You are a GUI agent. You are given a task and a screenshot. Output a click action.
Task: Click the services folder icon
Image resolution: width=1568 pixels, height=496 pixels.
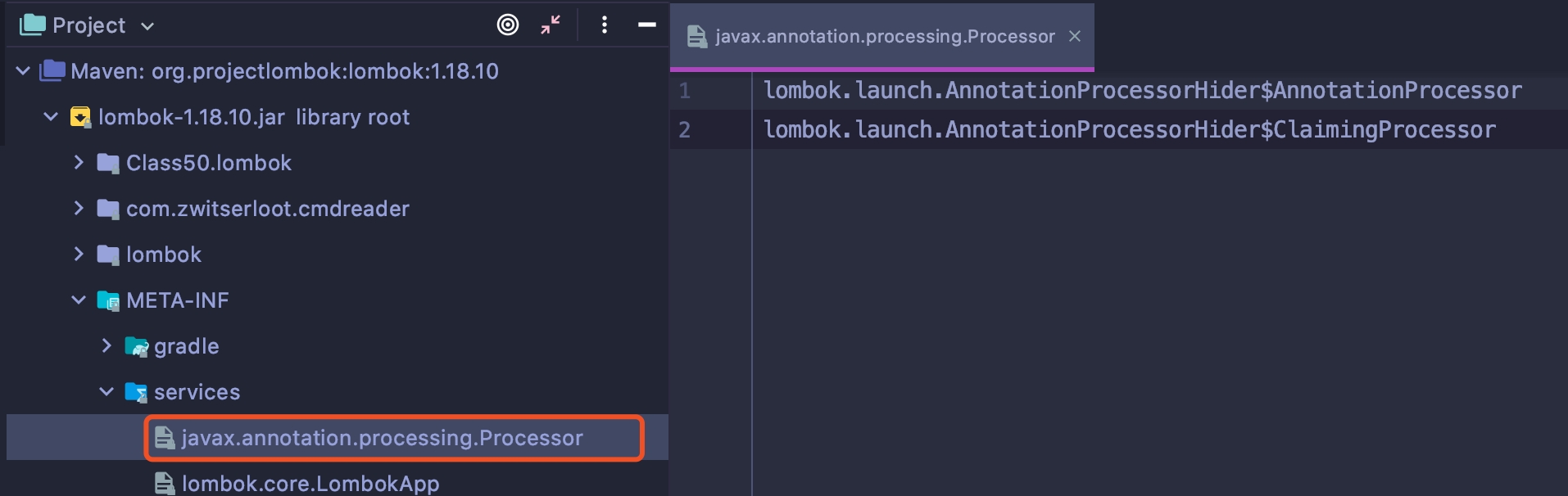(136, 392)
